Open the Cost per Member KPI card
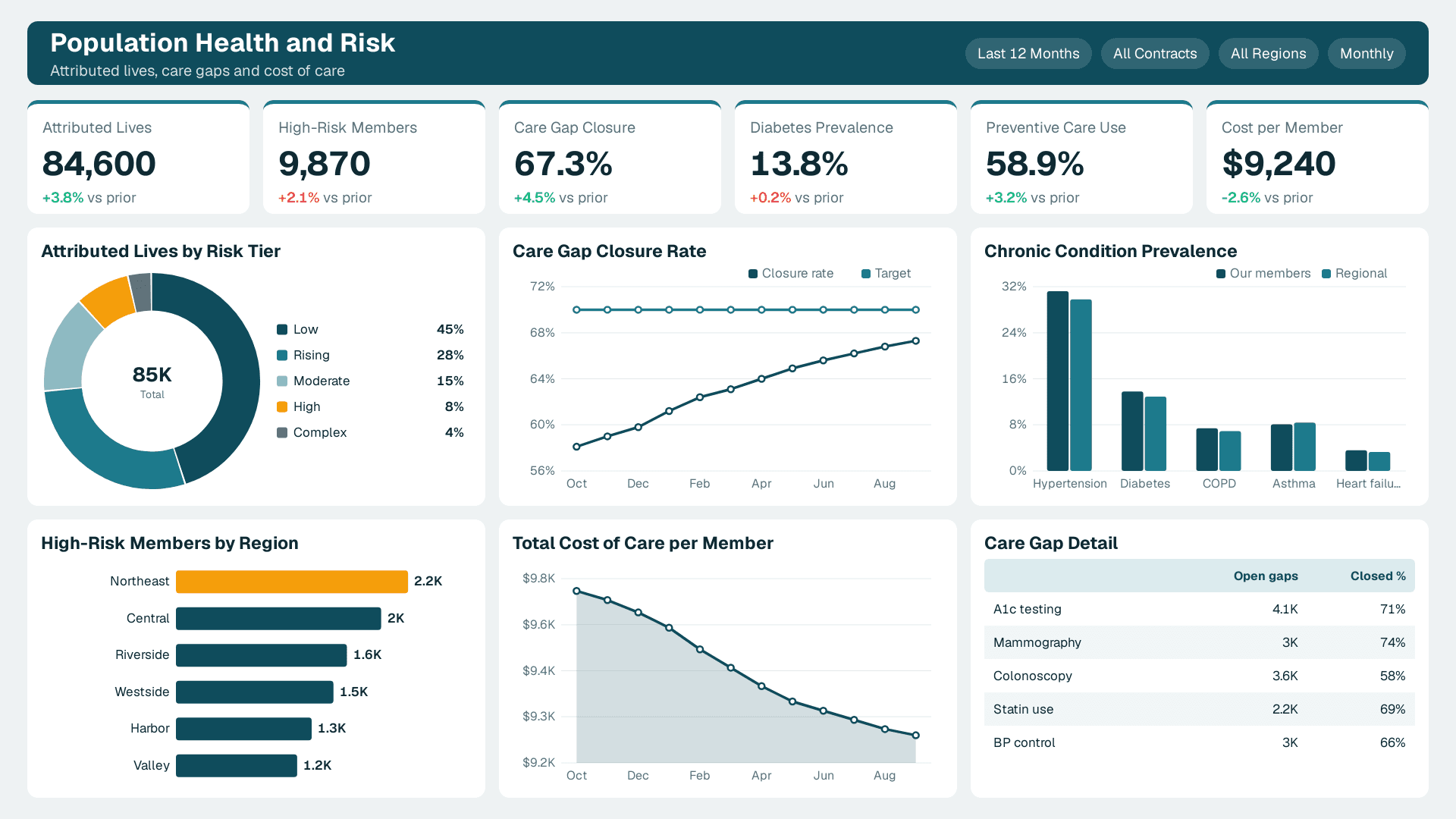This screenshot has height=819, width=1456. pos(1317,157)
